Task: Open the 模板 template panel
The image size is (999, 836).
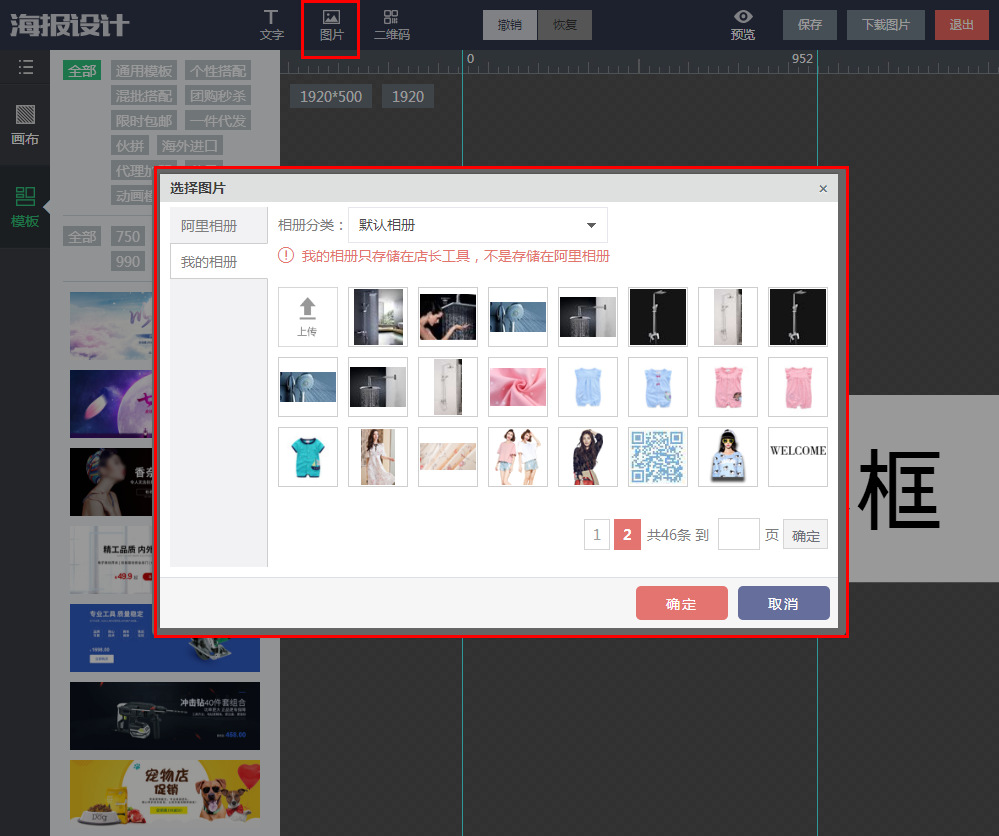Action: pos(25,207)
